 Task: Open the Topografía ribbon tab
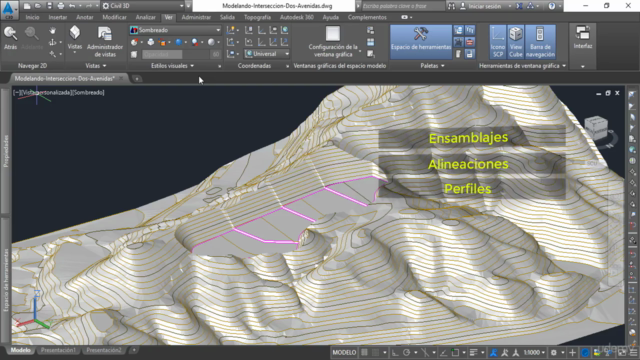pyautogui.click(x=257, y=17)
